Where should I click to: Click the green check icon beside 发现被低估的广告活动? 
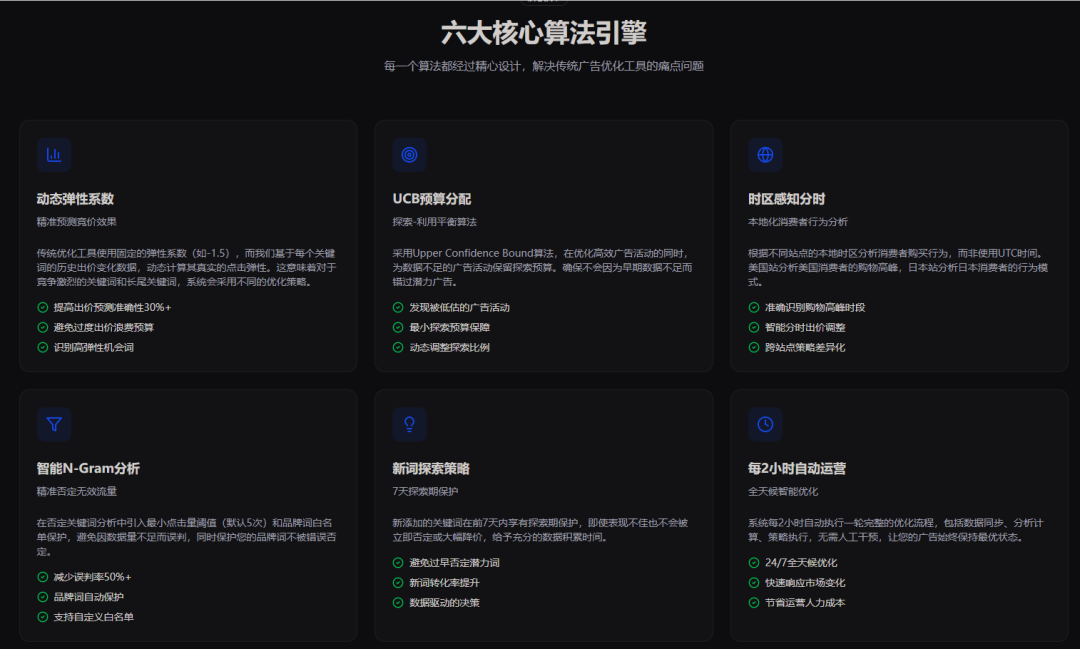[398, 308]
